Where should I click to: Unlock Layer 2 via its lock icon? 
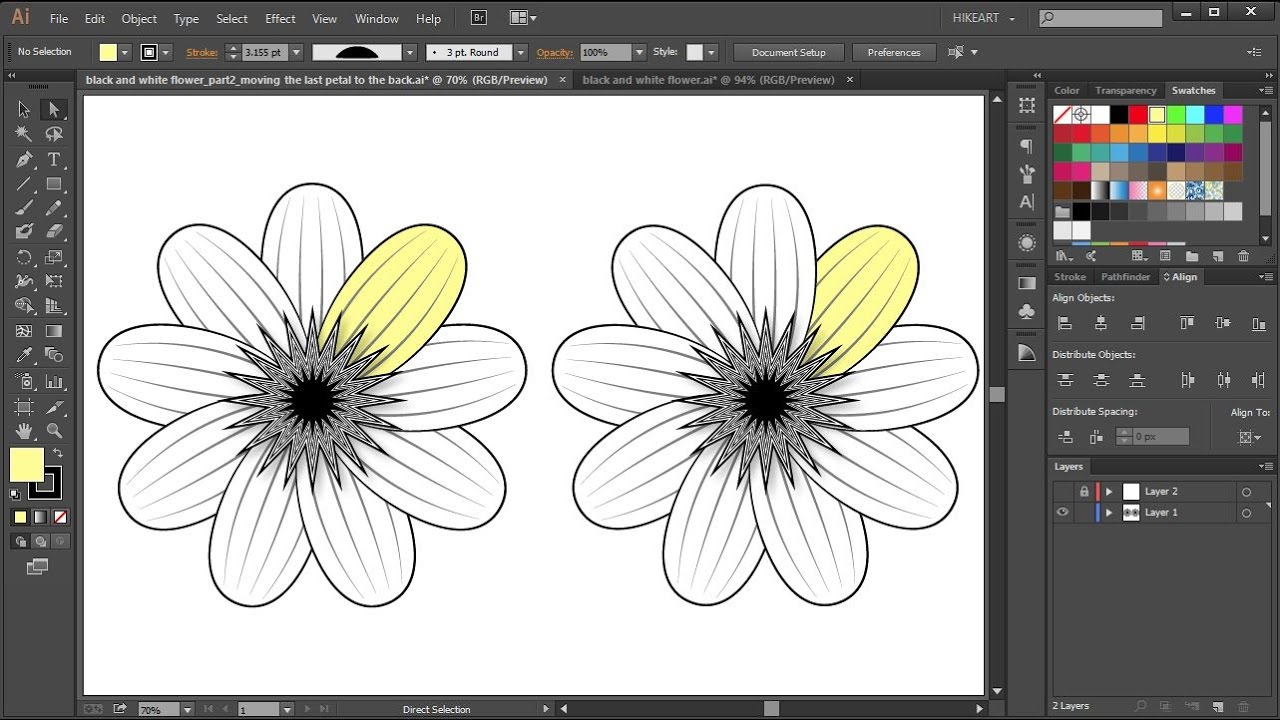point(1084,492)
